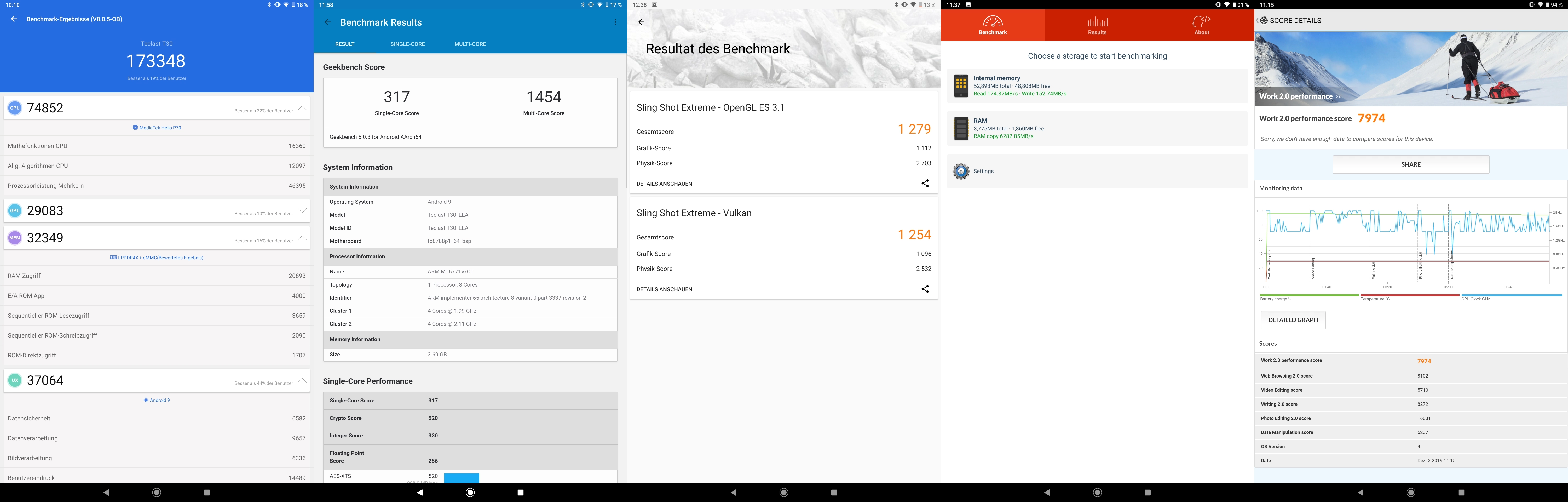The image size is (1568, 502).
Task: Click LPDDR4X + eMMC link
Action: 157,258
